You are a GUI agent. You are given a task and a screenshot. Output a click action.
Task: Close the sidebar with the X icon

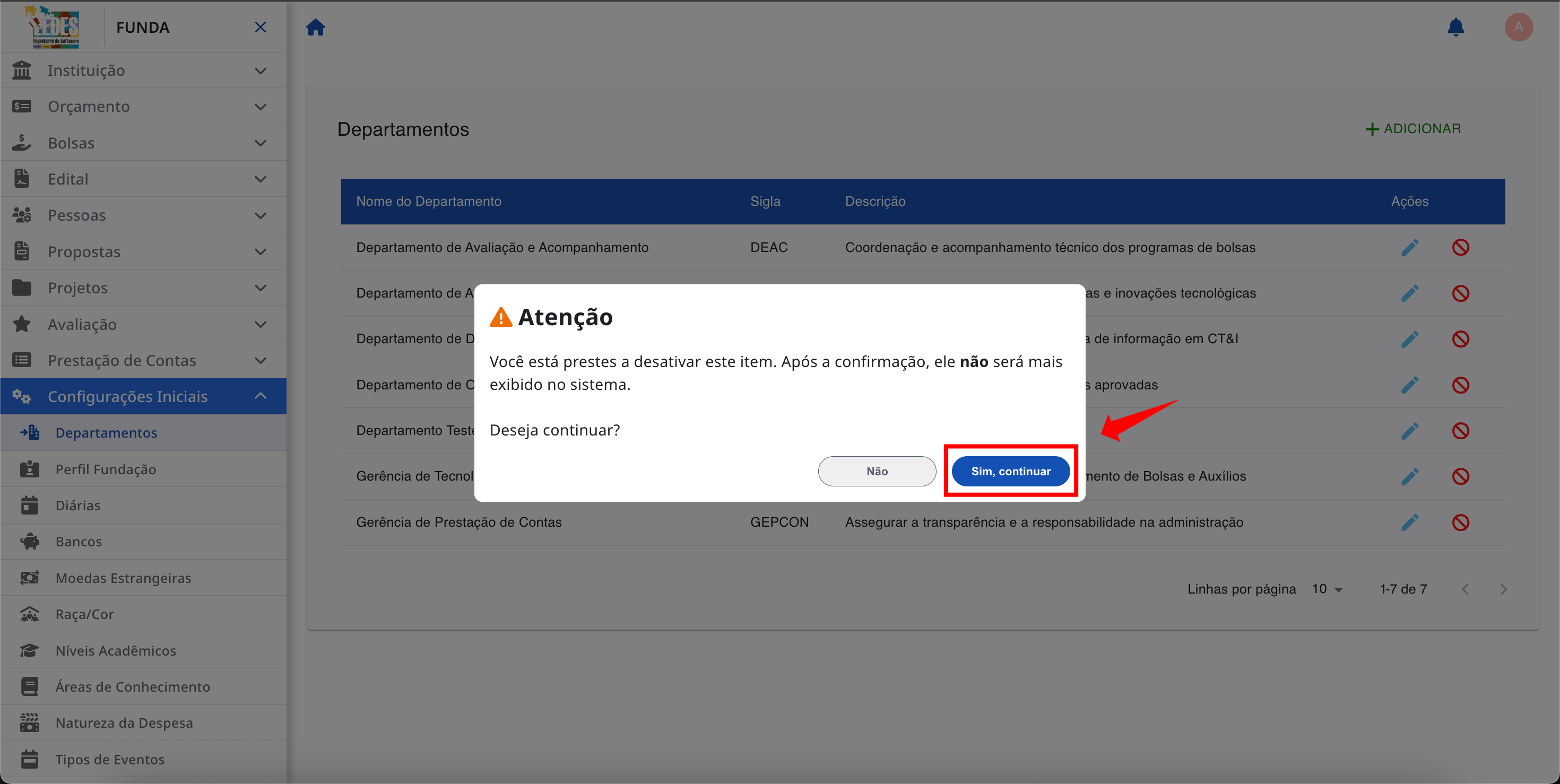click(x=261, y=27)
